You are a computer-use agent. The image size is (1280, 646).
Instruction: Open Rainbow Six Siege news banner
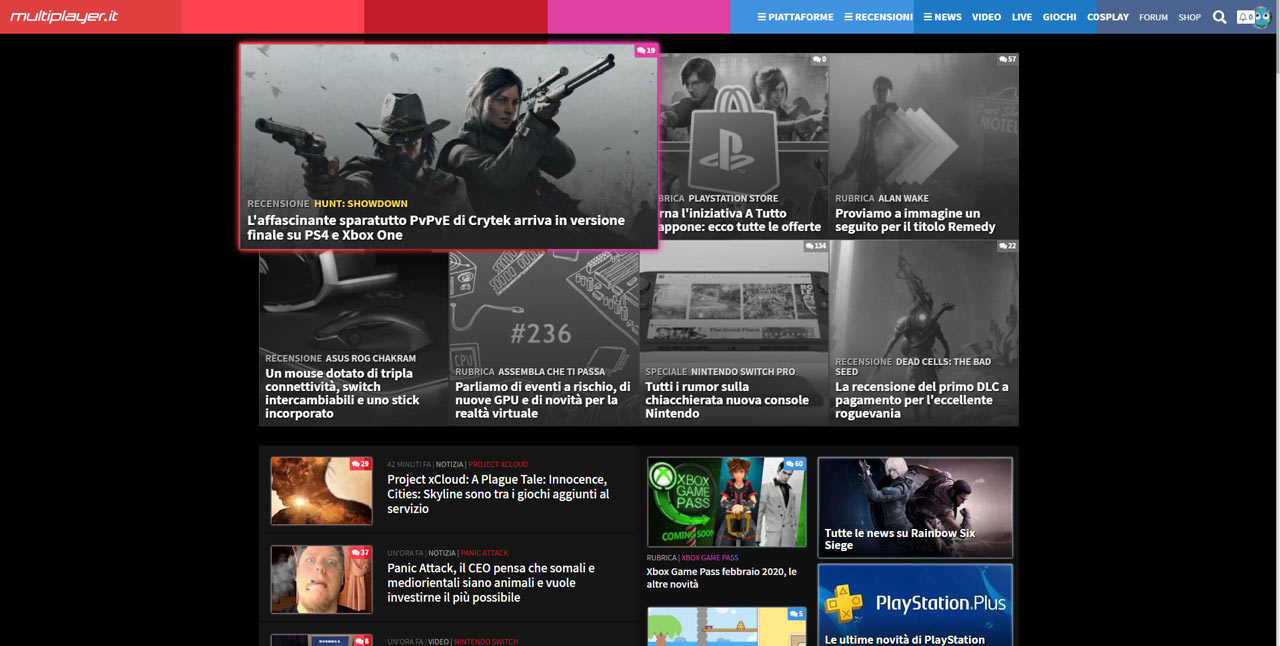pyautogui.click(x=915, y=507)
